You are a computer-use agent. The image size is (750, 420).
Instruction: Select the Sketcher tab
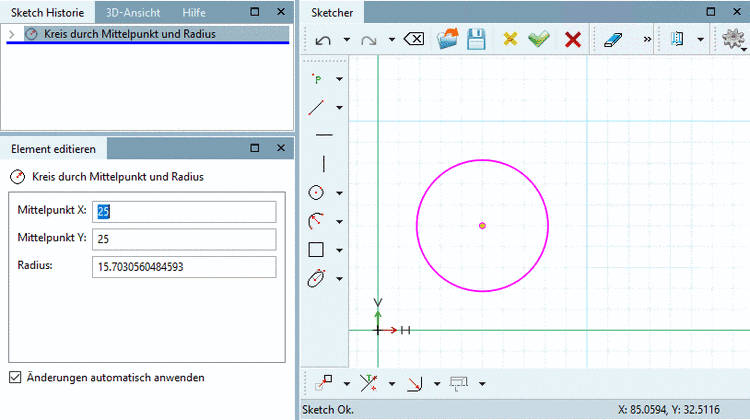pyautogui.click(x=332, y=12)
